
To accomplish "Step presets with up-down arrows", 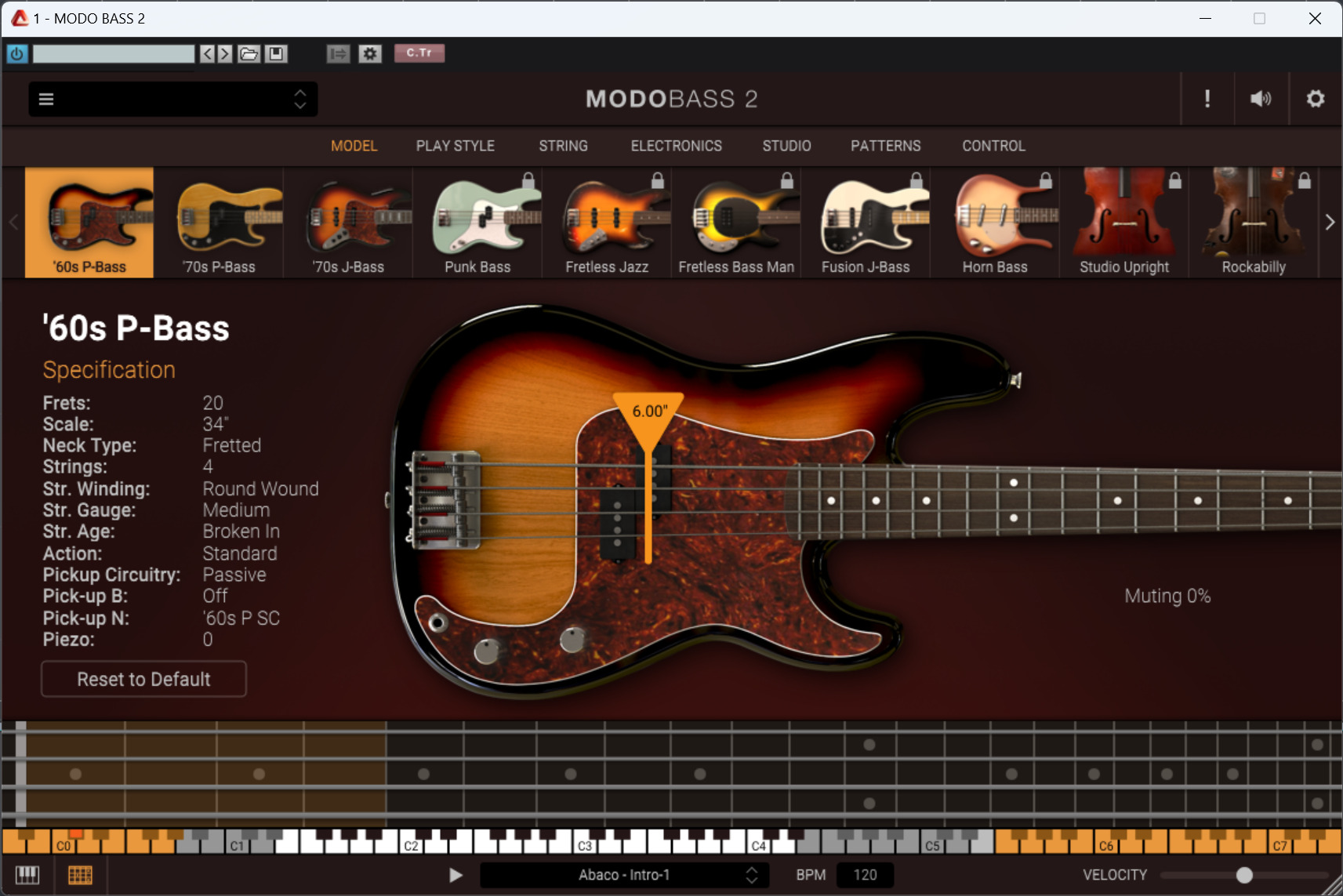I will click(x=300, y=99).
